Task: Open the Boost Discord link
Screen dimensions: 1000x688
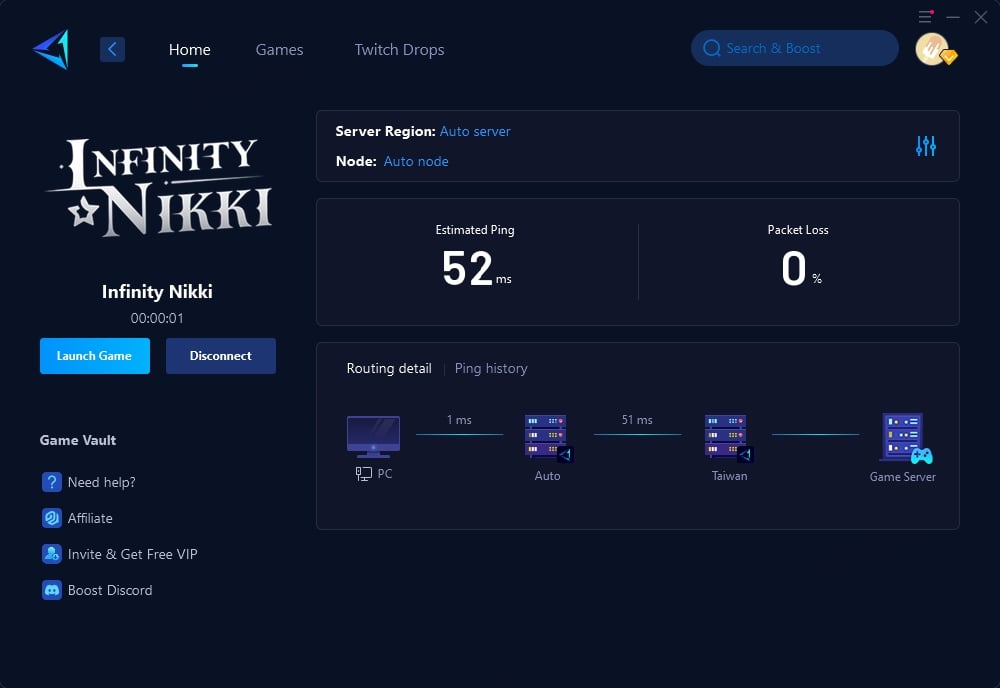Action: pyautogui.click(x=110, y=590)
